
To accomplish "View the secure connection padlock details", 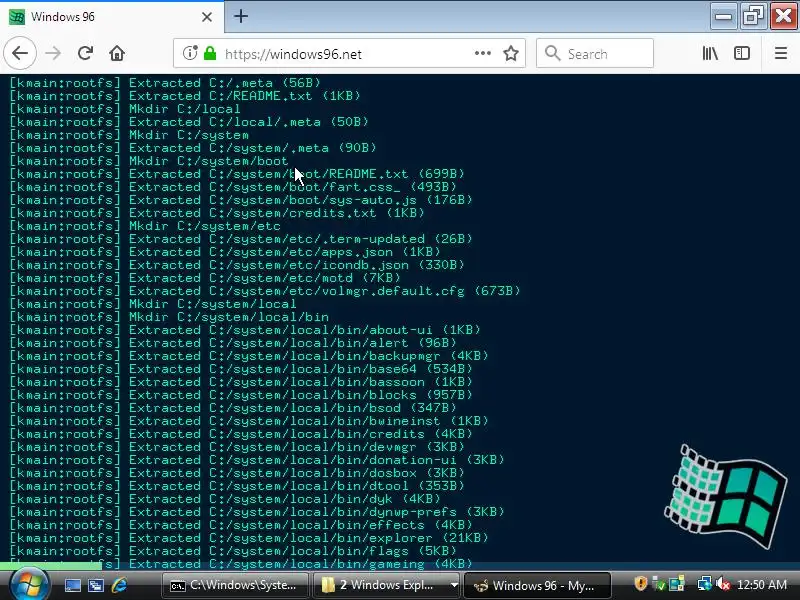I will [x=210, y=53].
